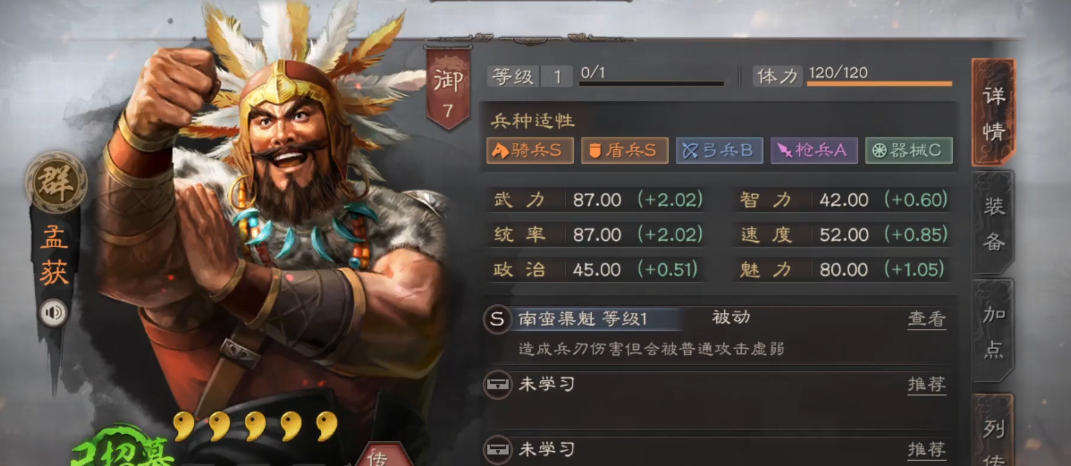Viewport: 1071px width, 466px height.
Task: Select the 器械C siege troop badge
Action: 909,150
